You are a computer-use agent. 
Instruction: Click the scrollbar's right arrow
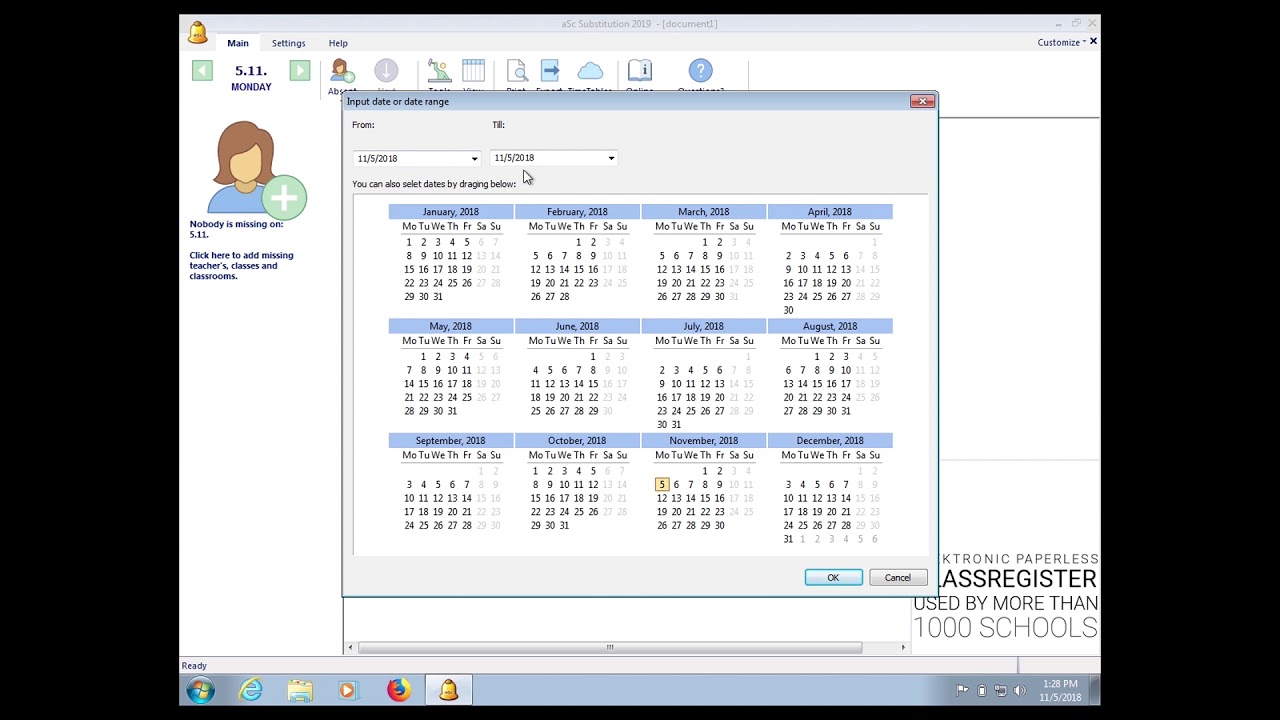click(x=903, y=647)
